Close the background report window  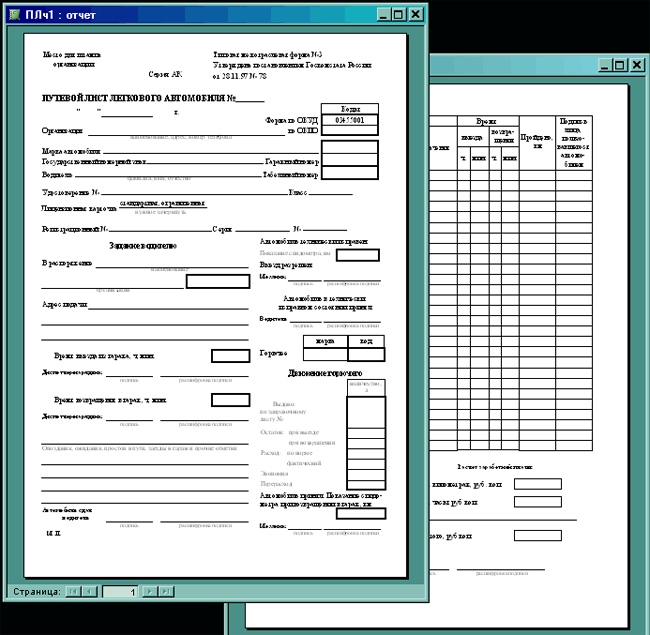tap(637, 65)
